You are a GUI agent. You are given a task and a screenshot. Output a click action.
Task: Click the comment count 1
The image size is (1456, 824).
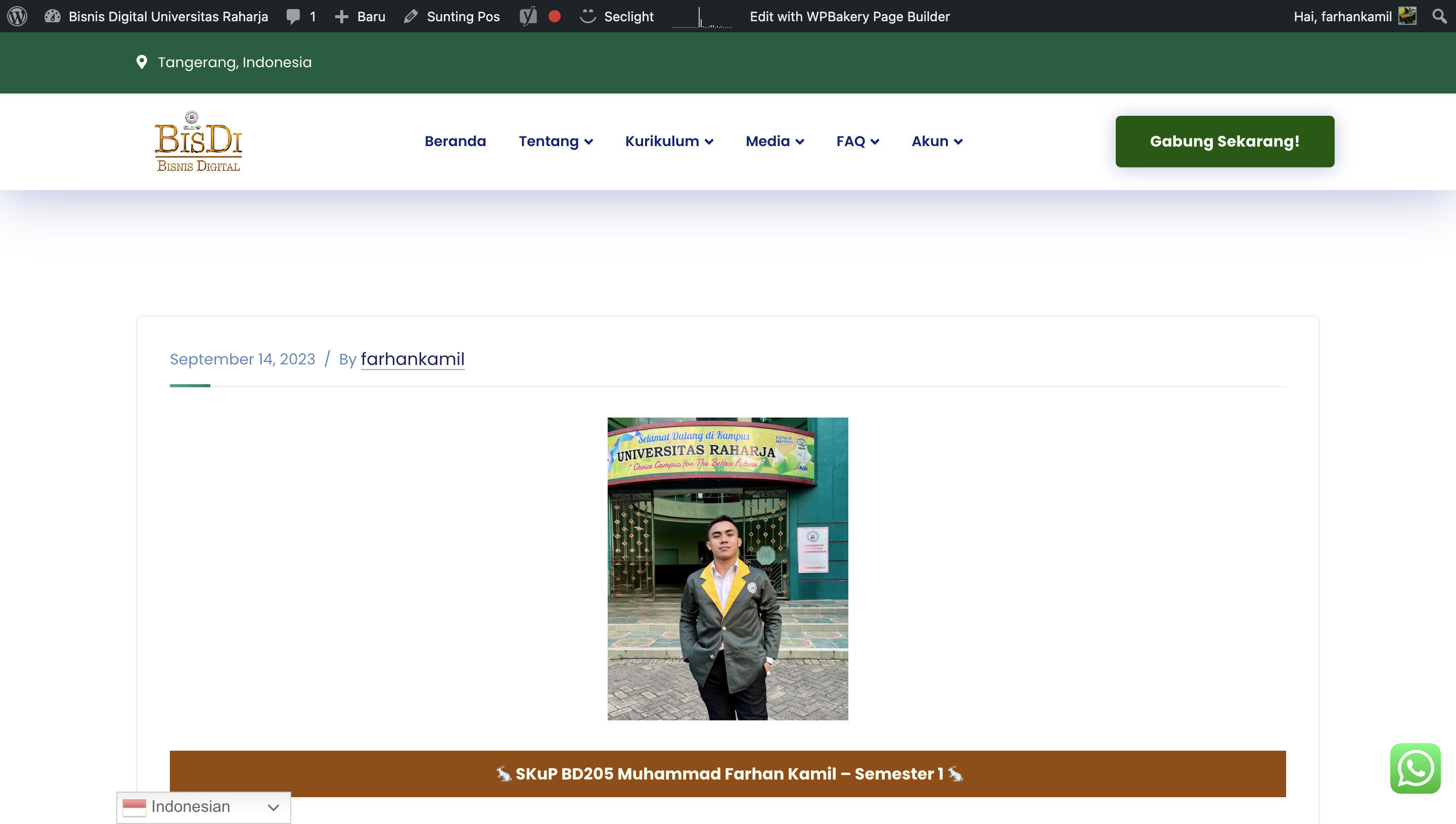[312, 16]
